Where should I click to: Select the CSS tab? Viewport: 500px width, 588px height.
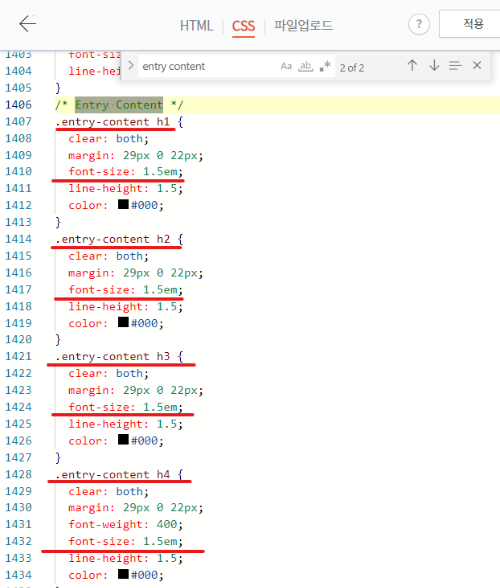pos(243,26)
